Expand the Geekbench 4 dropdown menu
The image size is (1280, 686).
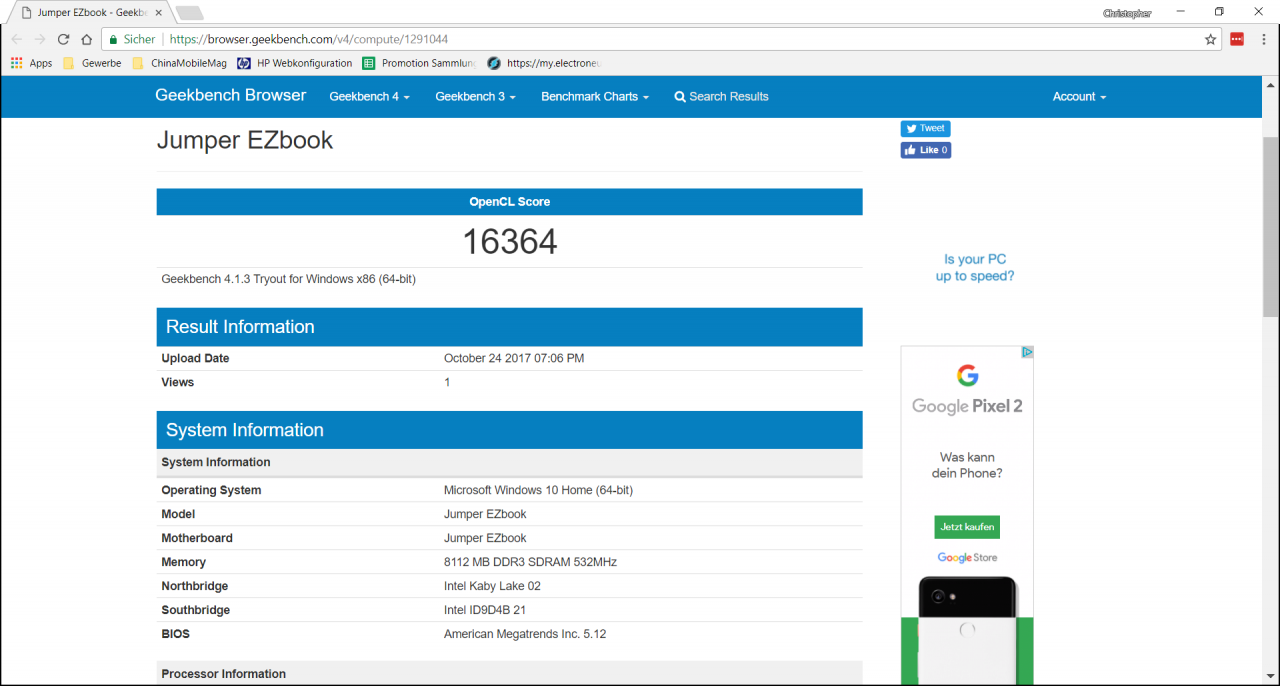[370, 97]
